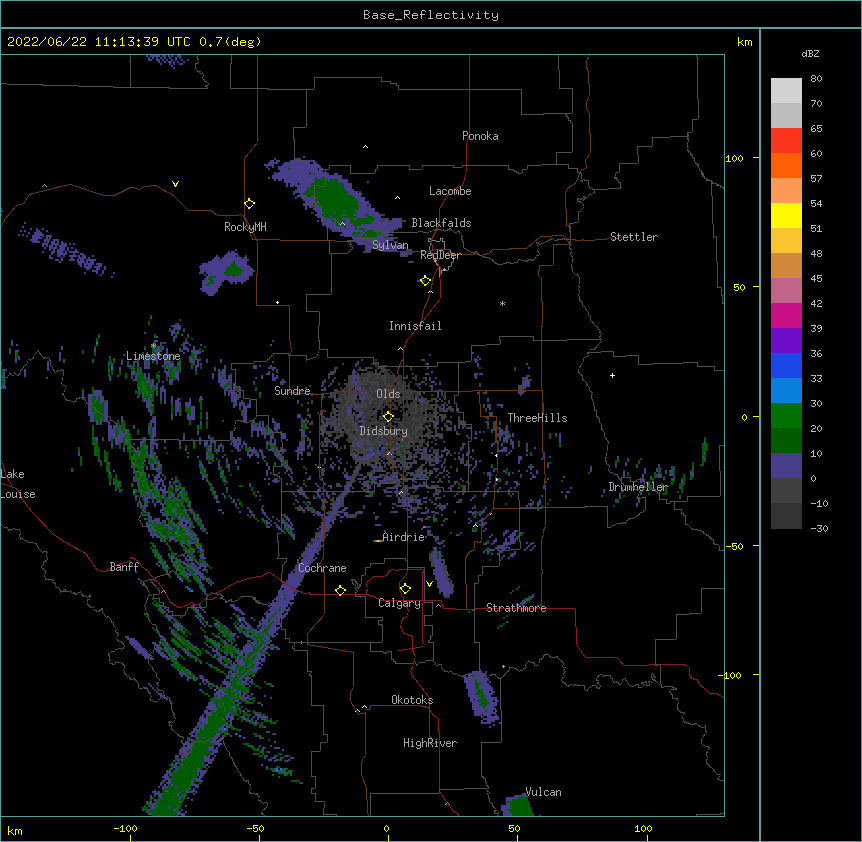Click the yellow diamond marker above Calgary label
This screenshot has width=862, height=842.
pos(405,589)
